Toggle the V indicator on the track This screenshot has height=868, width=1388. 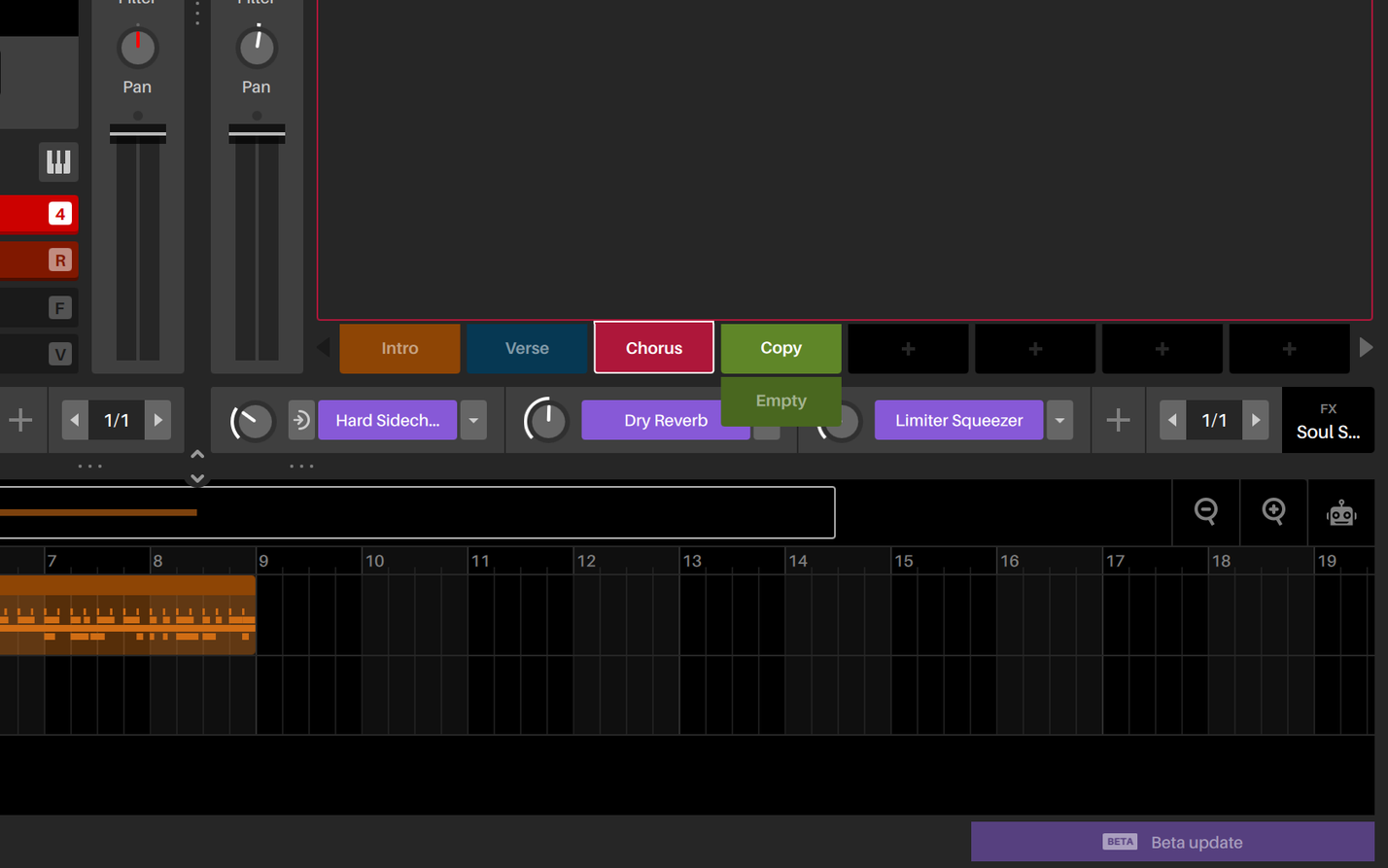coord(60,354)
